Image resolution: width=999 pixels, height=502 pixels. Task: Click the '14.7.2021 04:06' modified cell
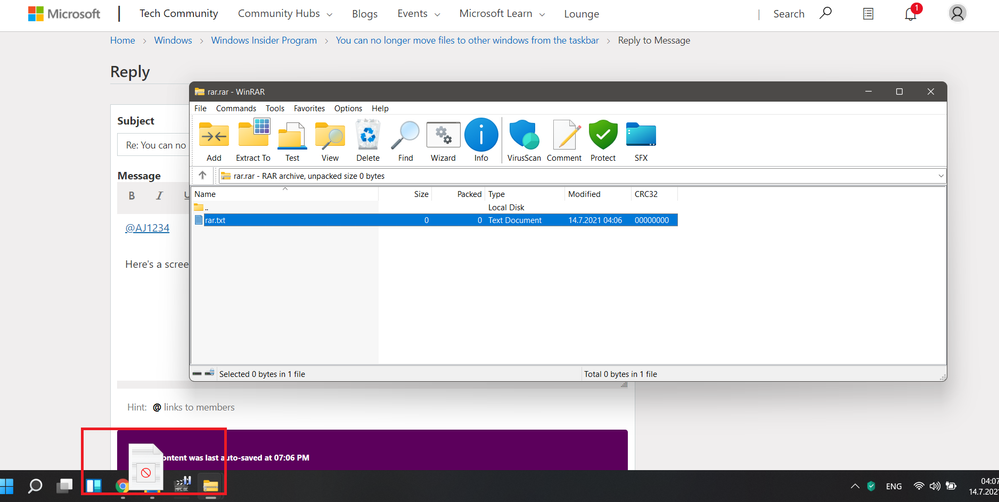pos(595,220)
